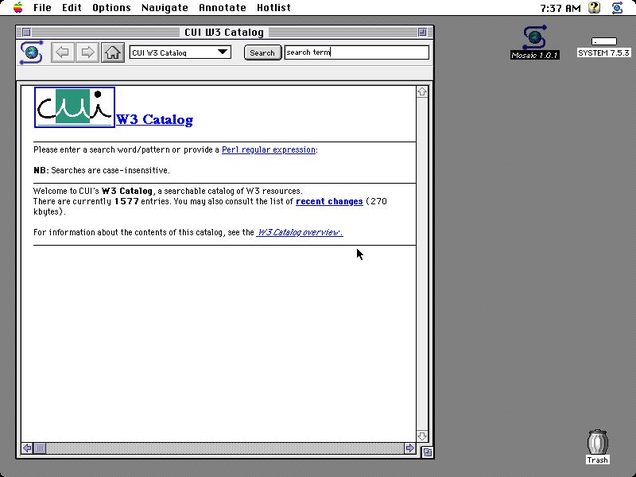Click the window zoom box
Screen dimensions: 636x477
click(x=422, y=32)
